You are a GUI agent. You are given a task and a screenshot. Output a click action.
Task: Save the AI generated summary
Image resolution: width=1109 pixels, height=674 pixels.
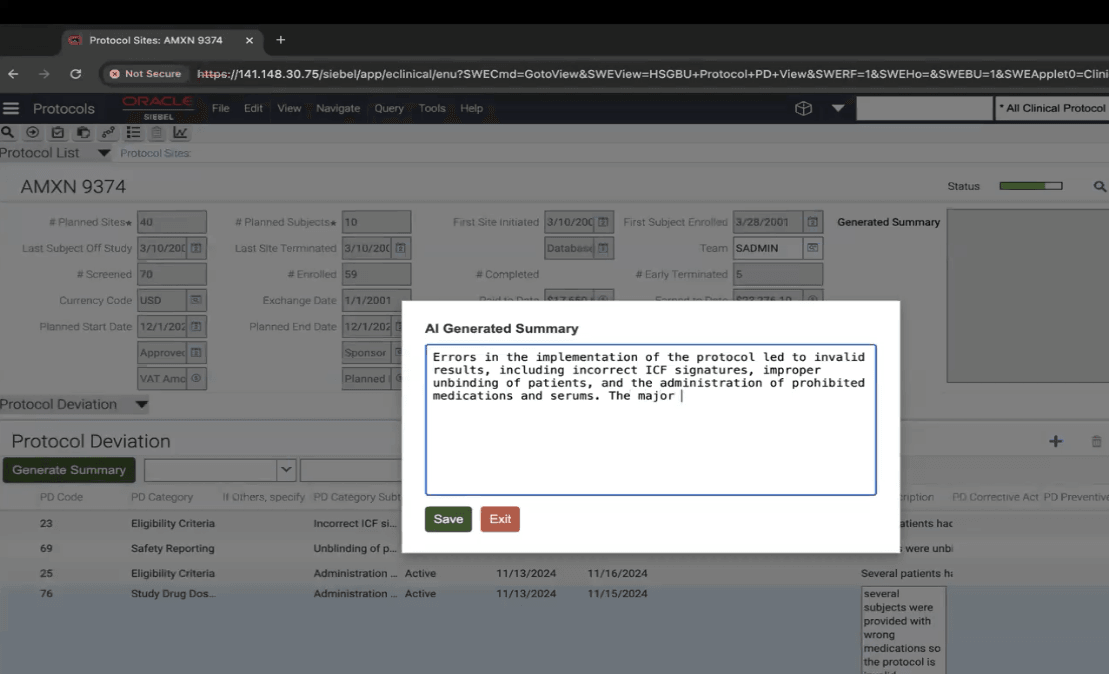(448, 519)
